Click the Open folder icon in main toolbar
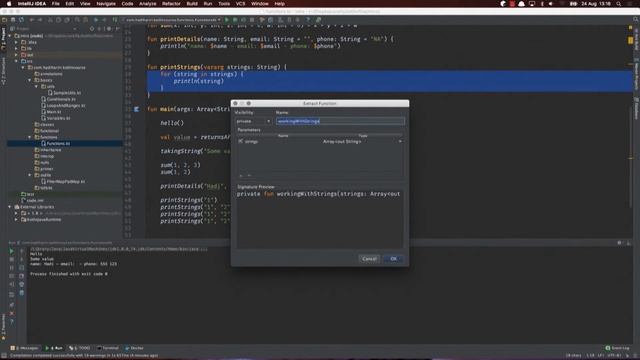640x360 pixels. click(x=4, y=20)
